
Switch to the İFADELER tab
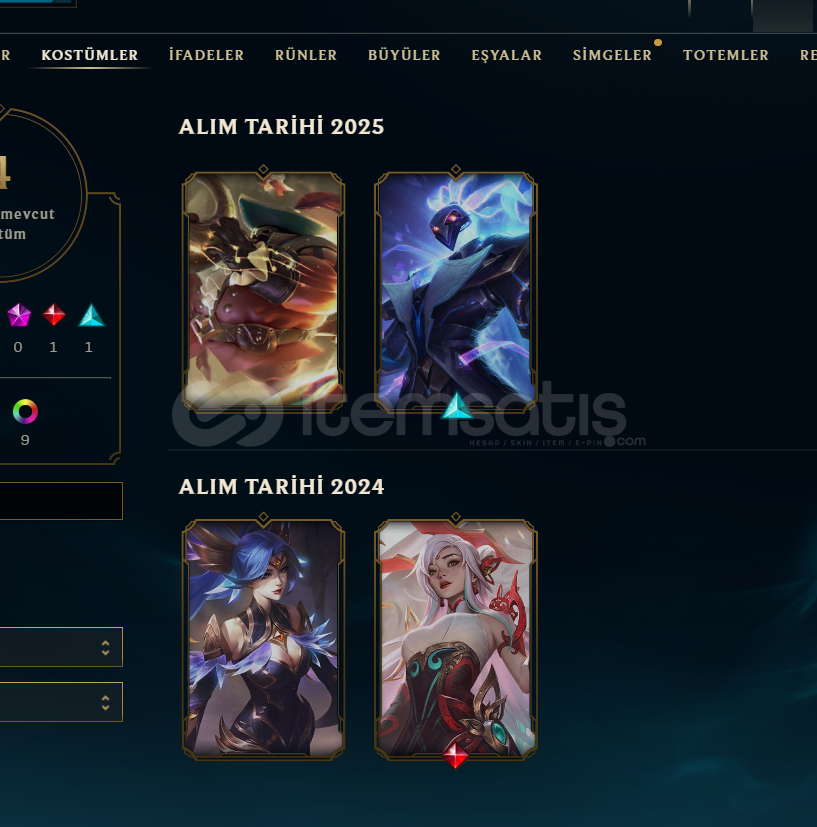click(x=206, y=55)
